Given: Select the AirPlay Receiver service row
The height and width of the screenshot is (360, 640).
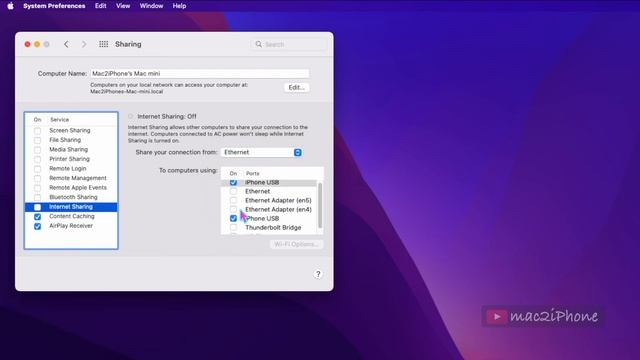Looking at the screenshot, I should click(71, 226).
